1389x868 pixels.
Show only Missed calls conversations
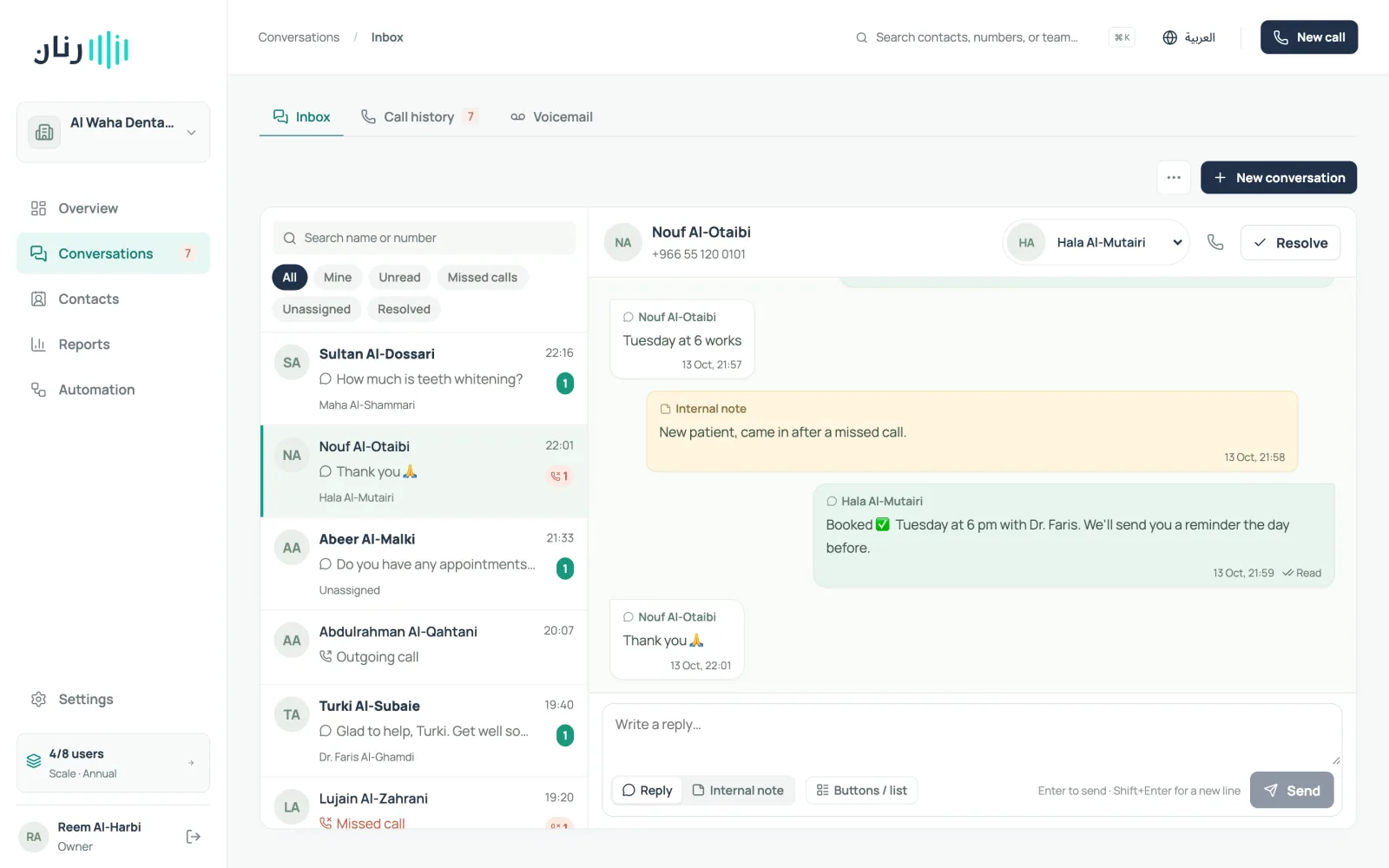(483, 278)
